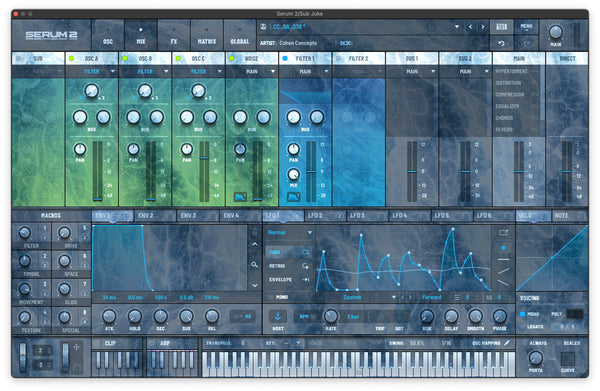
Task: Click the pitch bend cross-arrows icon
Action: click(77, 347)
